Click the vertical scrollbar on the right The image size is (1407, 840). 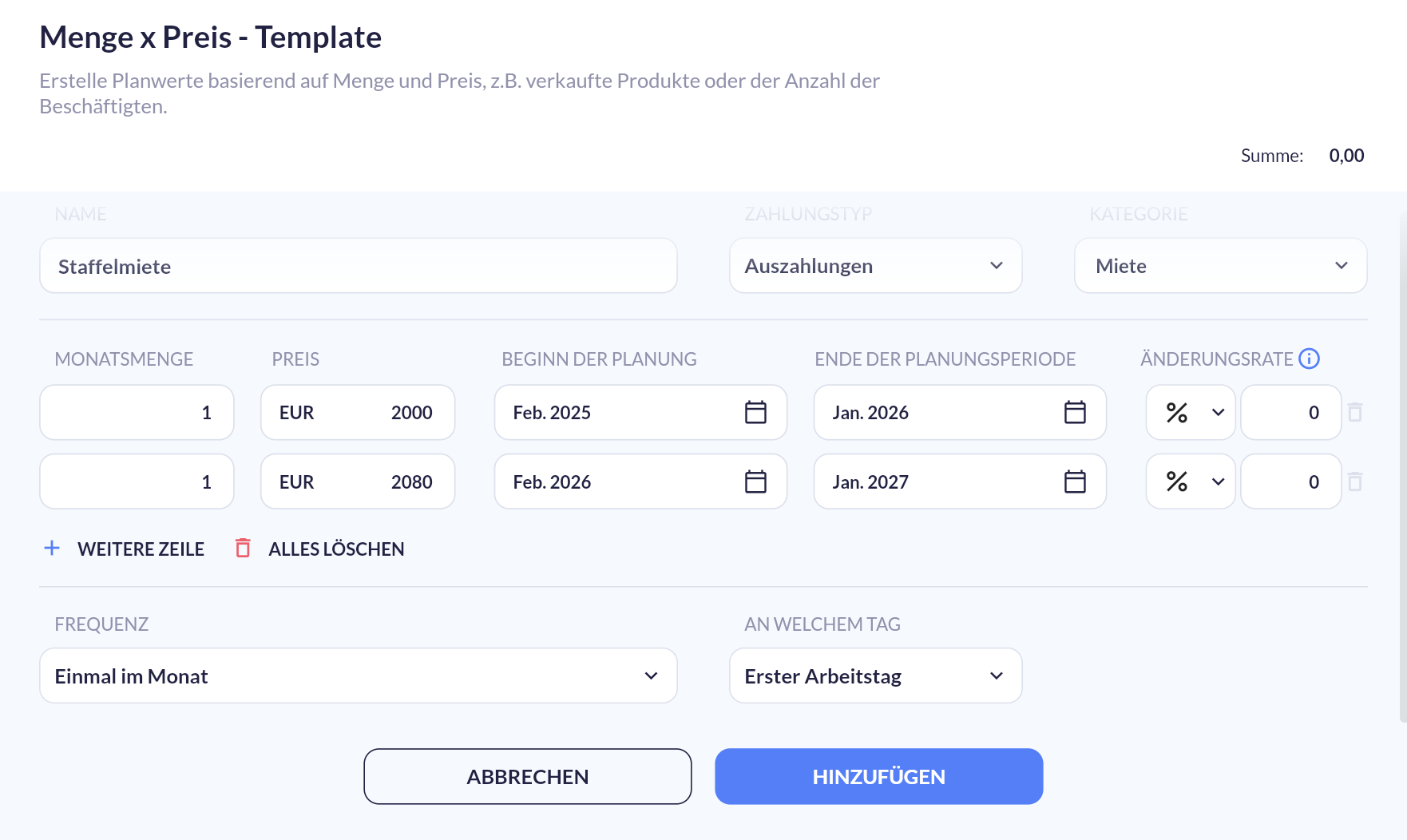click(x=1403, y=467)
